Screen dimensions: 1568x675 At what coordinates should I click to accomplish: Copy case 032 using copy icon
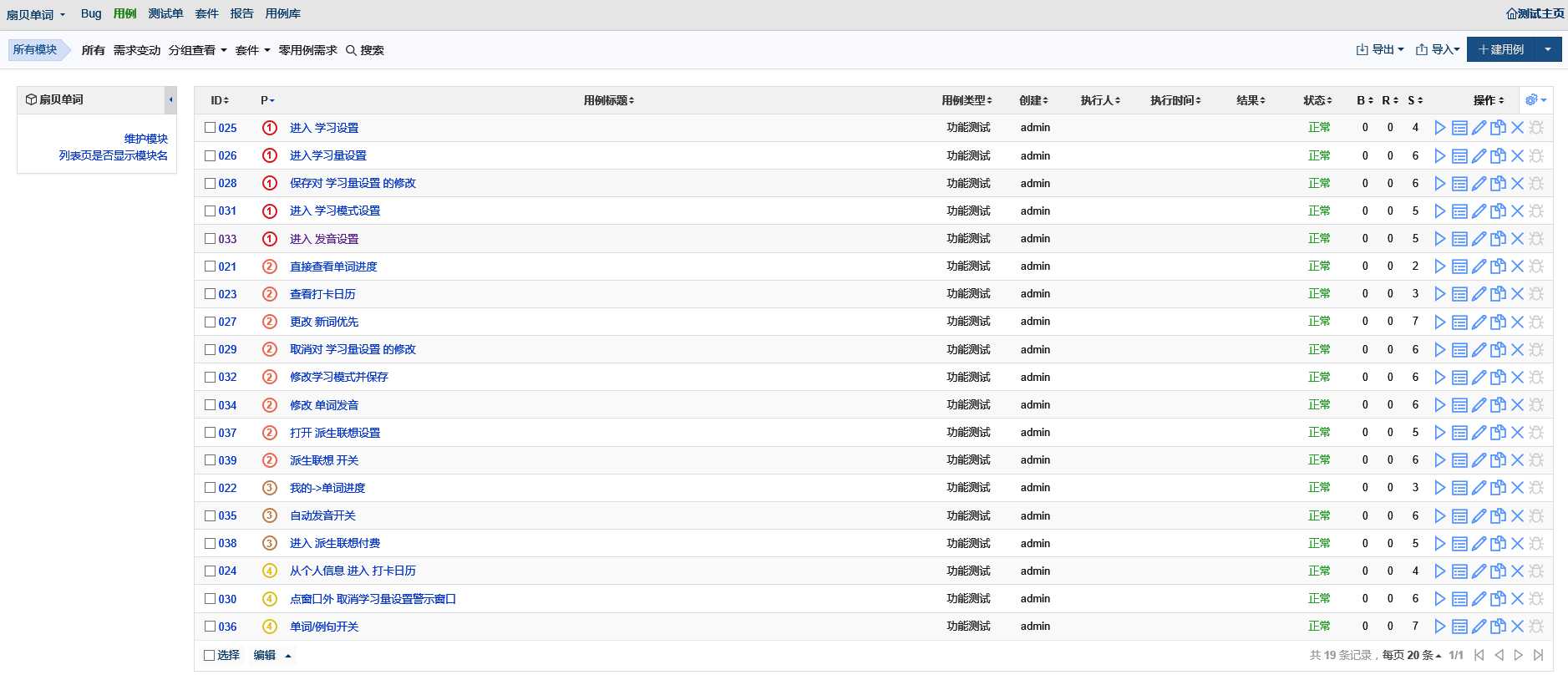point(1498,377)
